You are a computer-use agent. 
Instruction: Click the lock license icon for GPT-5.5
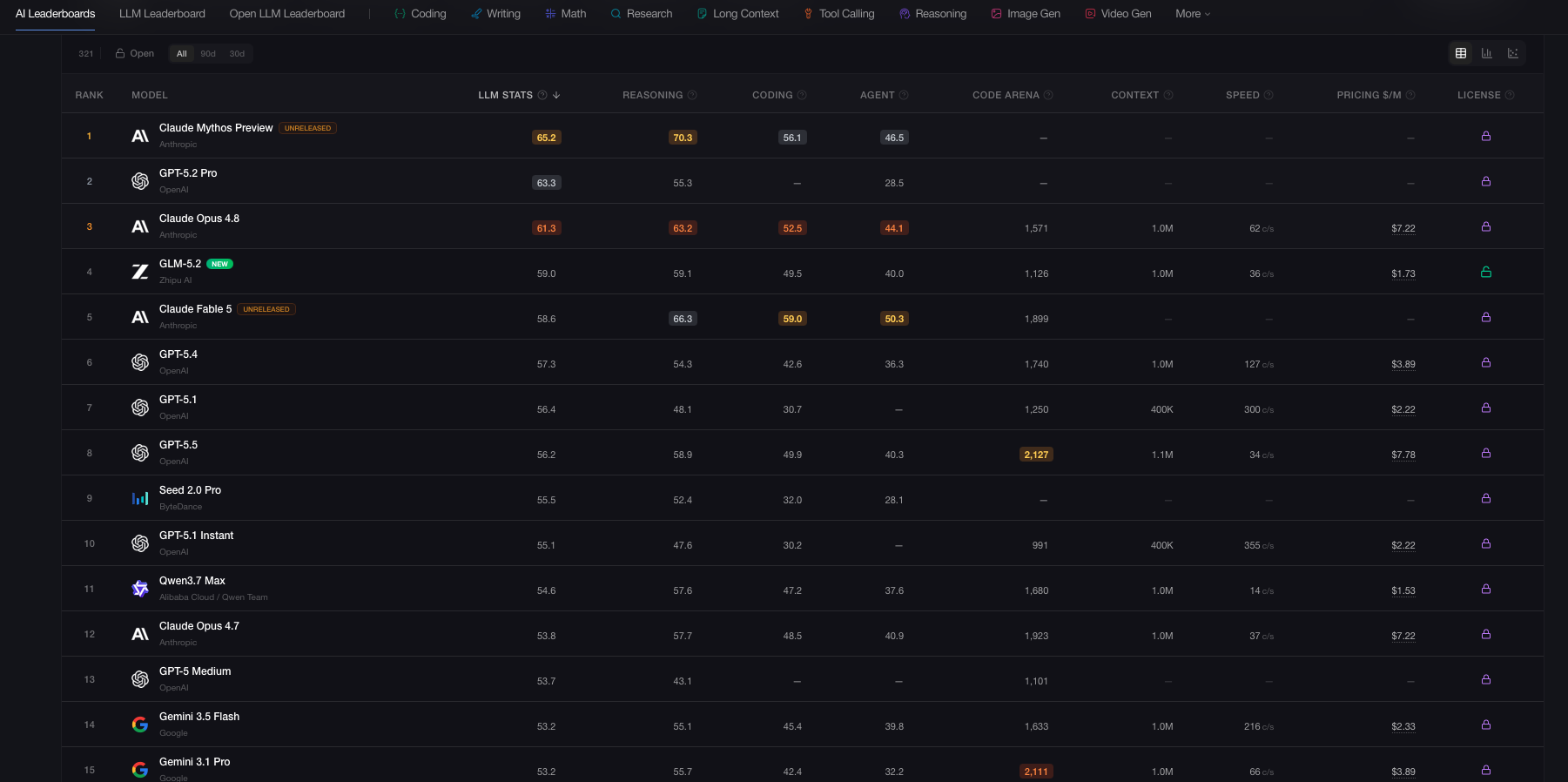pos(1486,453)
